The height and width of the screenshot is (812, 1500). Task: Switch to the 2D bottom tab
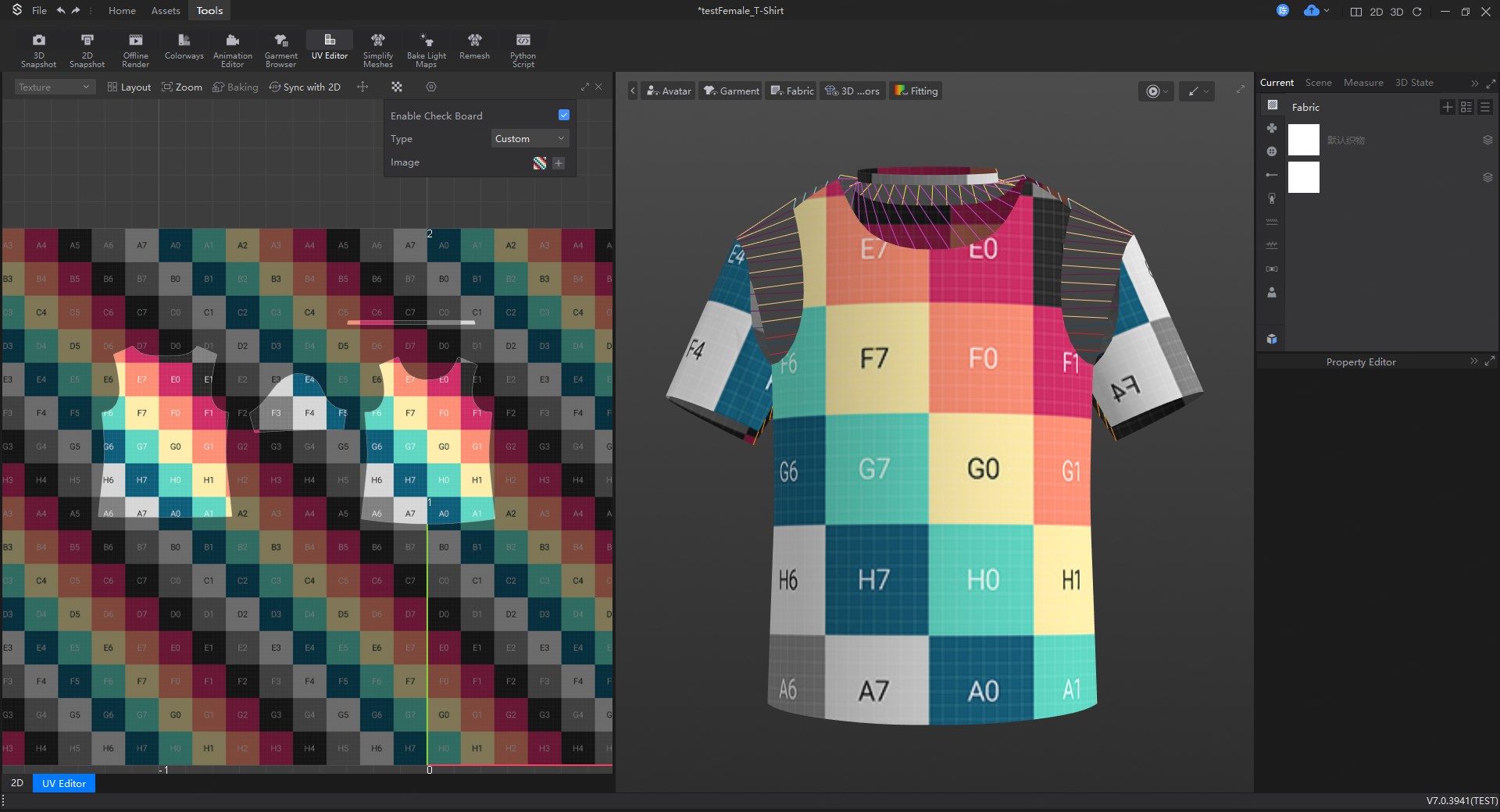[17, 783]
